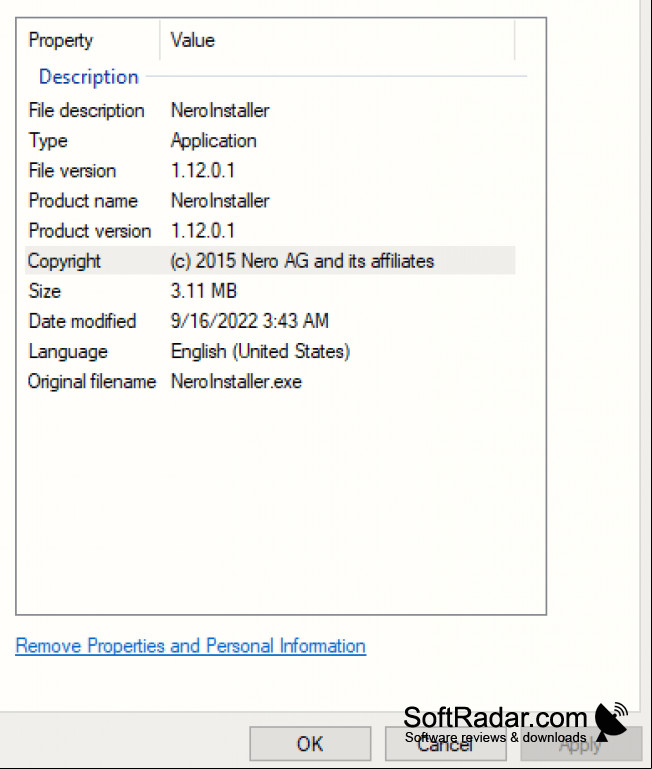Image resolution: width=652 pixels, height=769 pixels.
Task: Select the Copyright property label
Action: coord(64,261)
